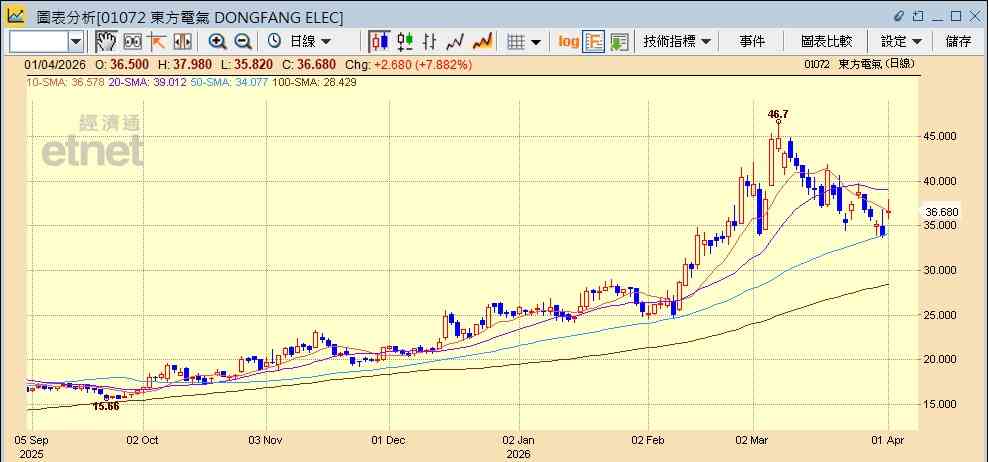Screen dimensions: 989x462
Task: Click the close value C: 36.680 in info bar
Action: click(x=309, y=64)
